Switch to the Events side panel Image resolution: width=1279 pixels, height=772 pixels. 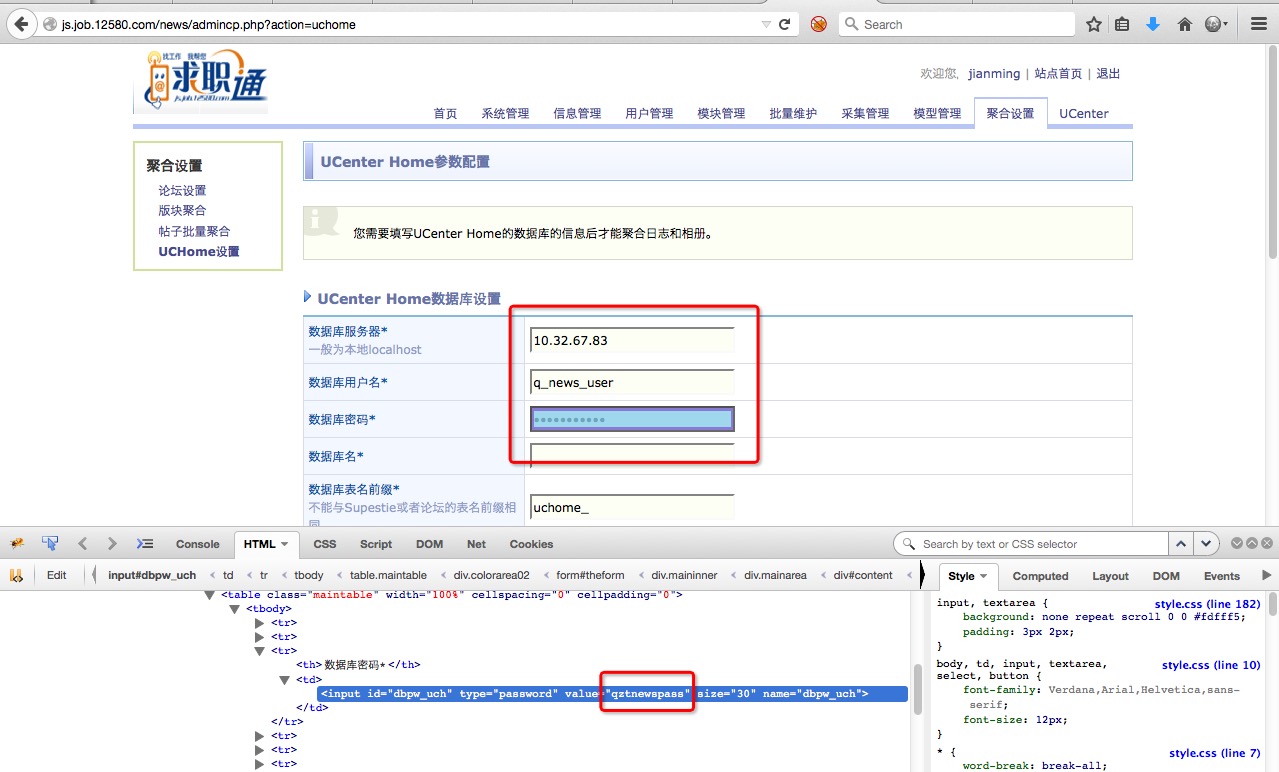tap(1221, 576)
